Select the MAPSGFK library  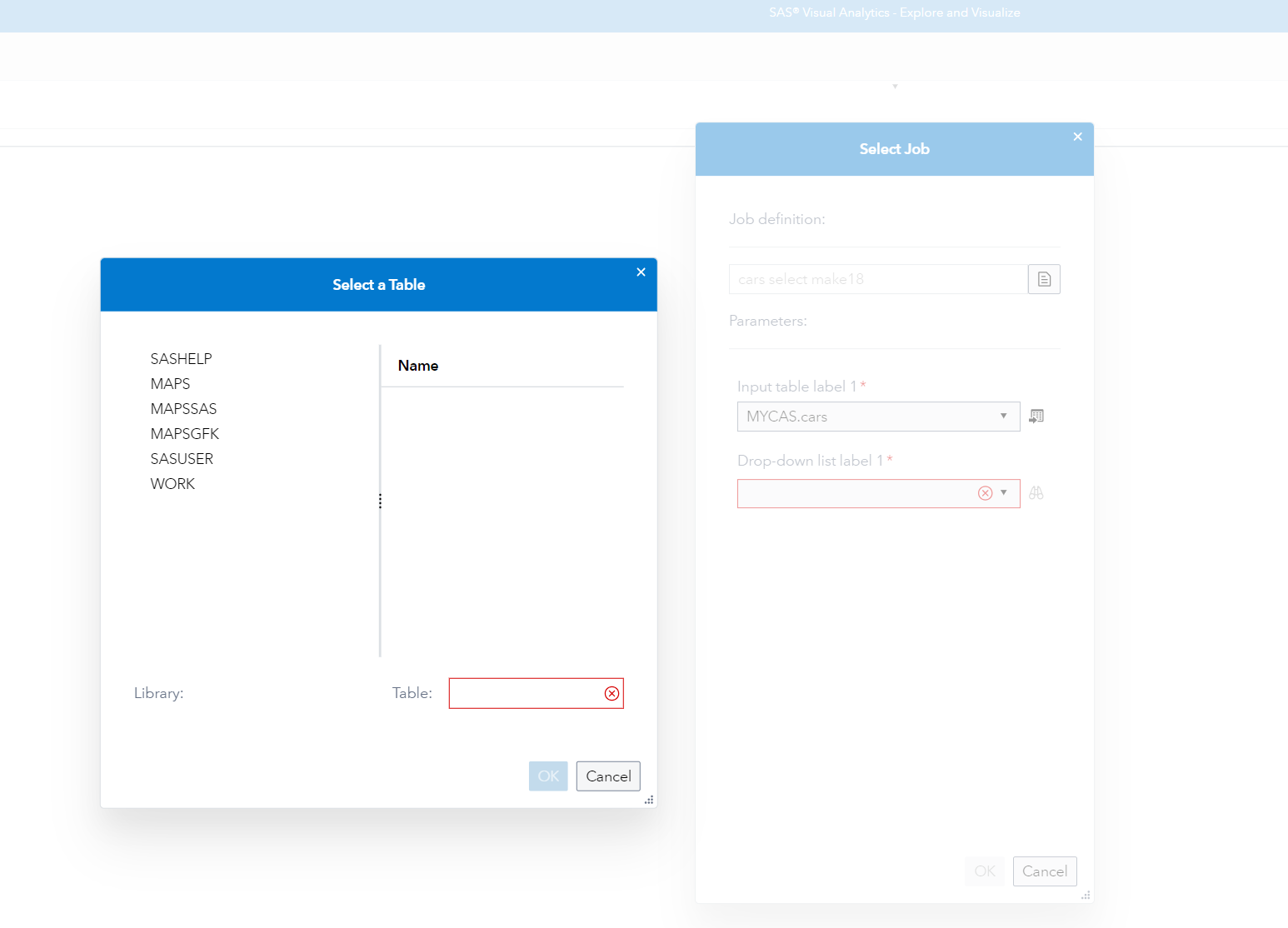point(184,433)
